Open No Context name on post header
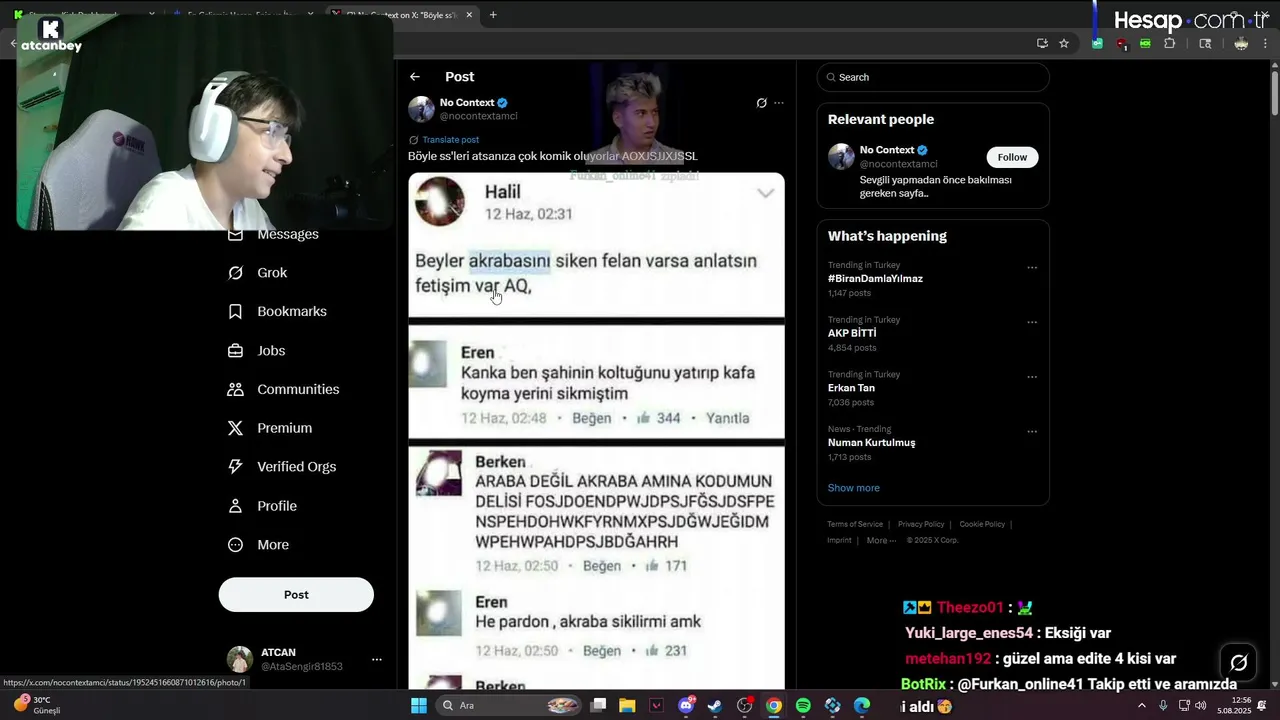This screenshot has height=720, width=1280. (x=467, y=103)
